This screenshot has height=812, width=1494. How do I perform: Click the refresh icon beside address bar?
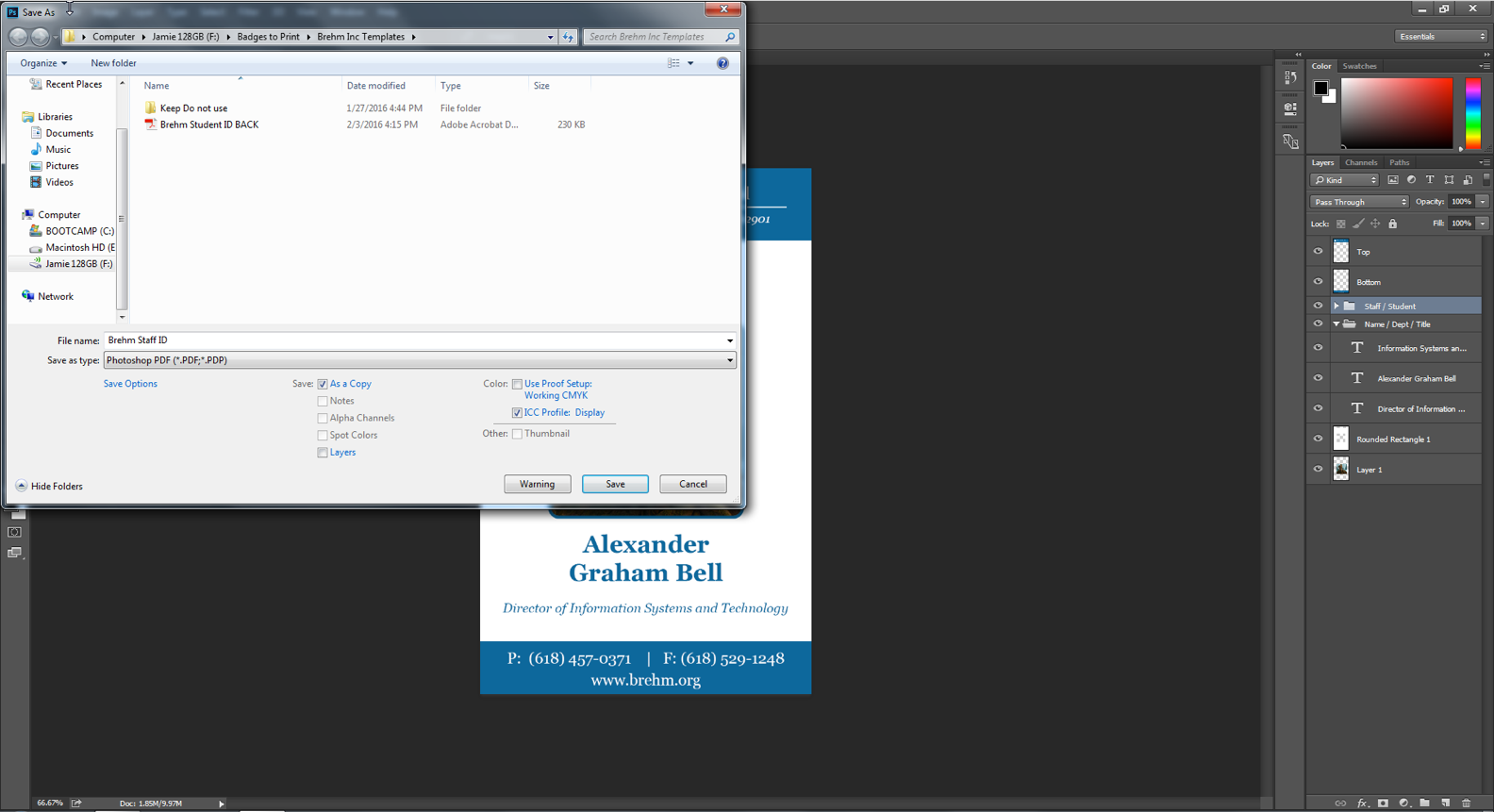[x=568, y=37]
